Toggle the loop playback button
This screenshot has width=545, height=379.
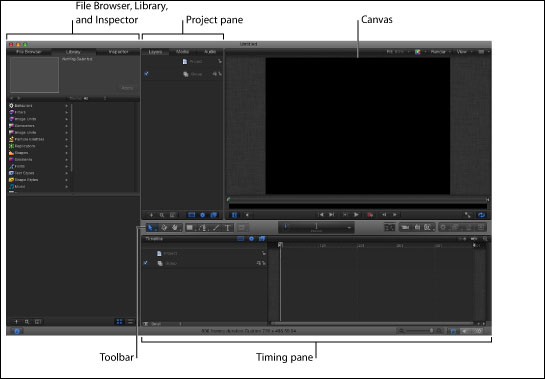pyautogui.click(x=481, y=215)
